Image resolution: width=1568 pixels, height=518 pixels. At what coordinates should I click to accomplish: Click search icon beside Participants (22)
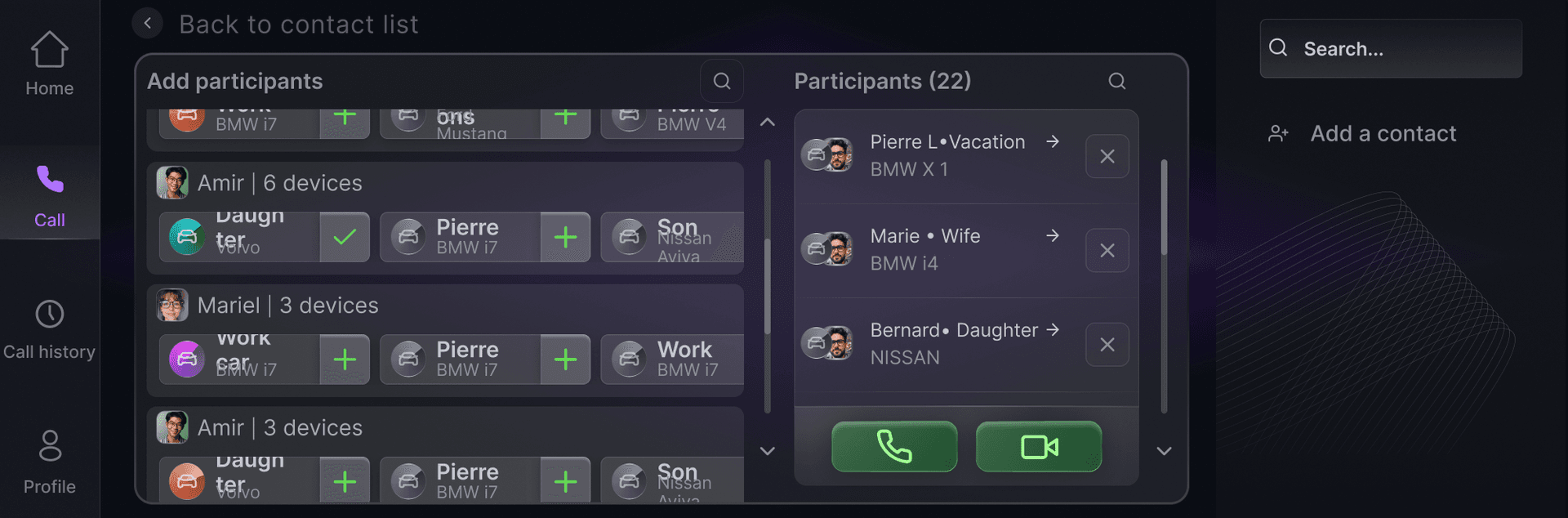click(1116, 81)
